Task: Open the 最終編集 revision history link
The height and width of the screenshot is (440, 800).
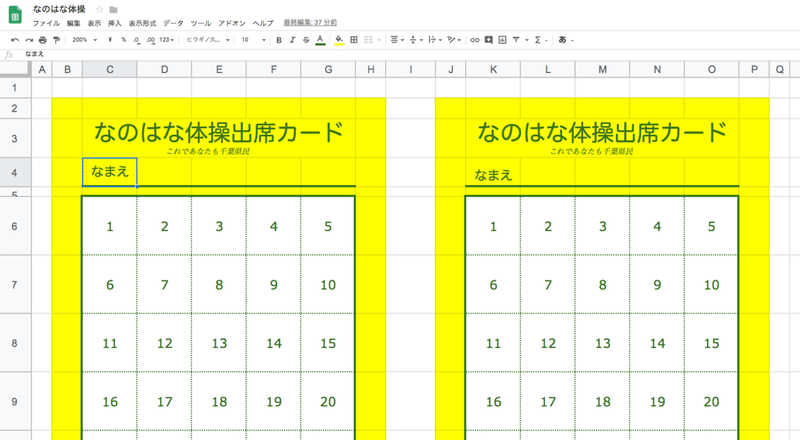Action: 310,22
